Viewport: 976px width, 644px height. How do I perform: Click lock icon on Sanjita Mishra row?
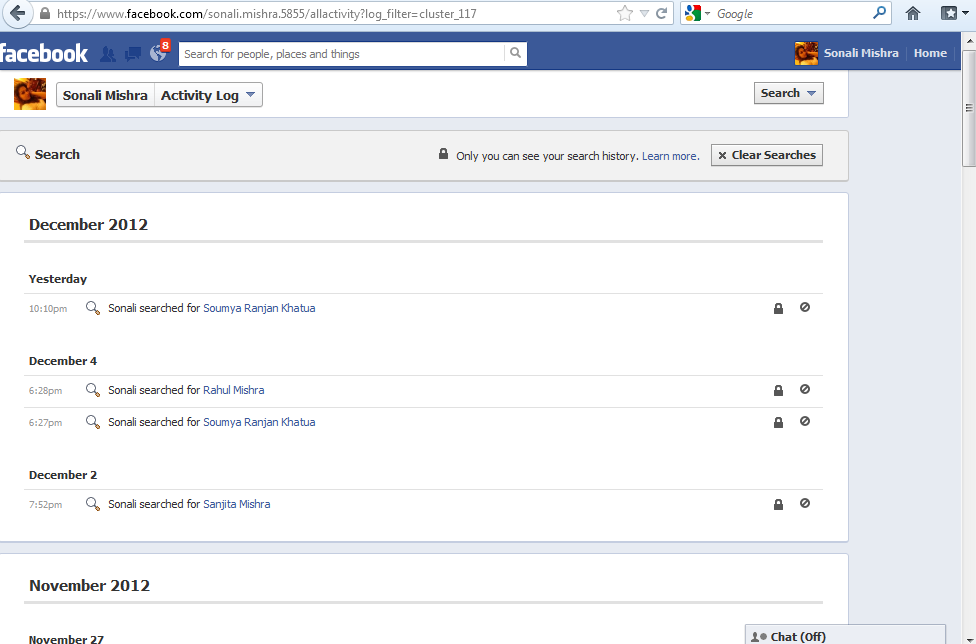[x=778, y=504]
